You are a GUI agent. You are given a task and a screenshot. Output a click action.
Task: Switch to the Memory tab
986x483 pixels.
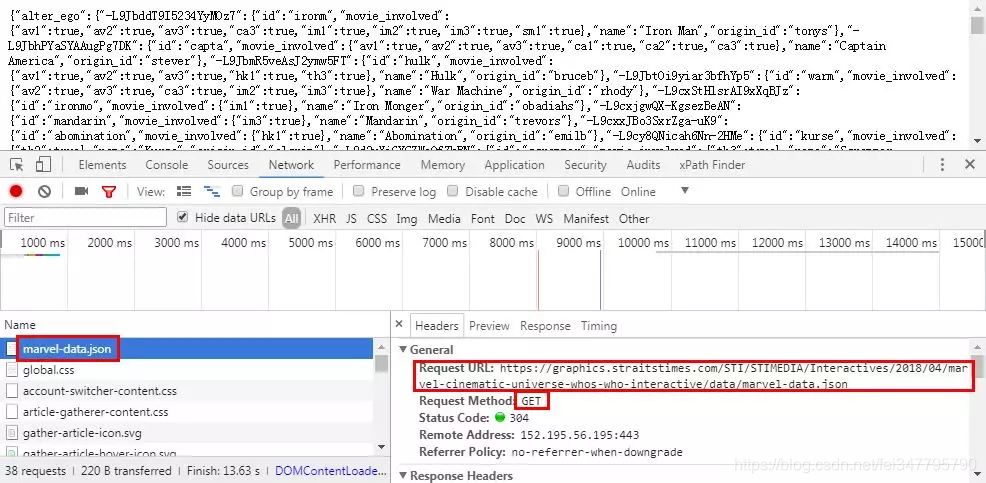pyautogui.click(x=443, y=165)
